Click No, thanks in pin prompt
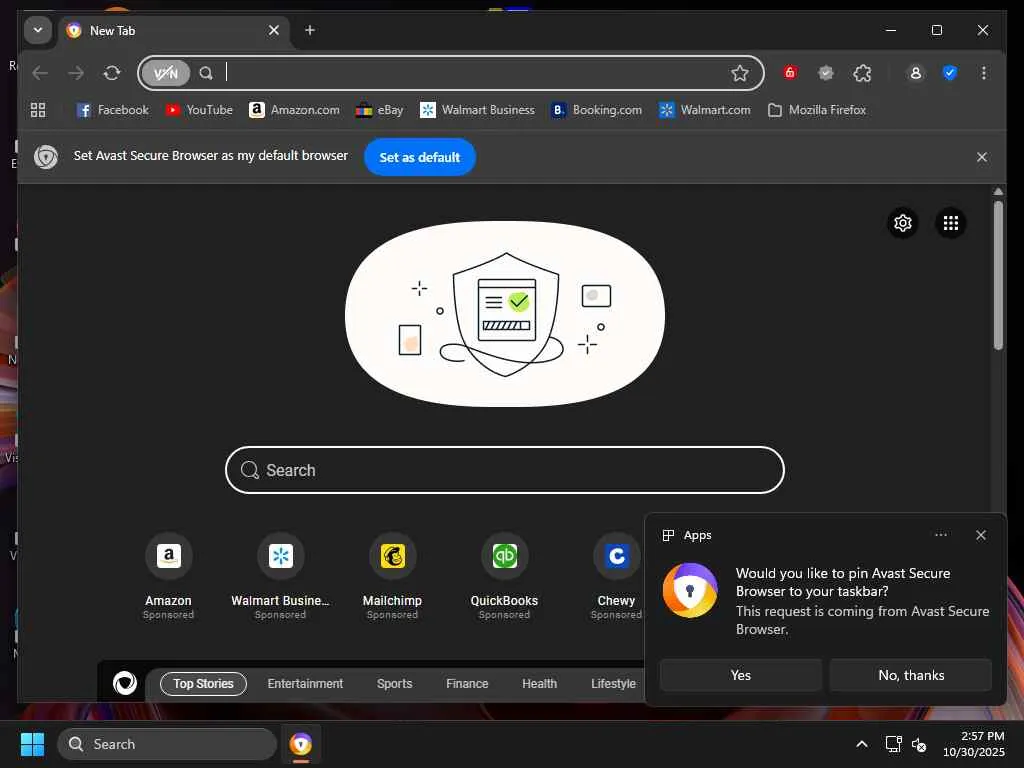The height and width of the screenshot is (768, 1024). (x=911, y=675)
